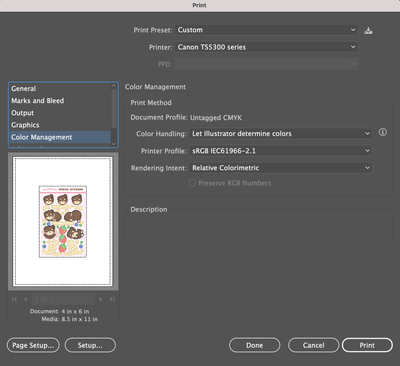Click the Setup... button

[90, 345]
